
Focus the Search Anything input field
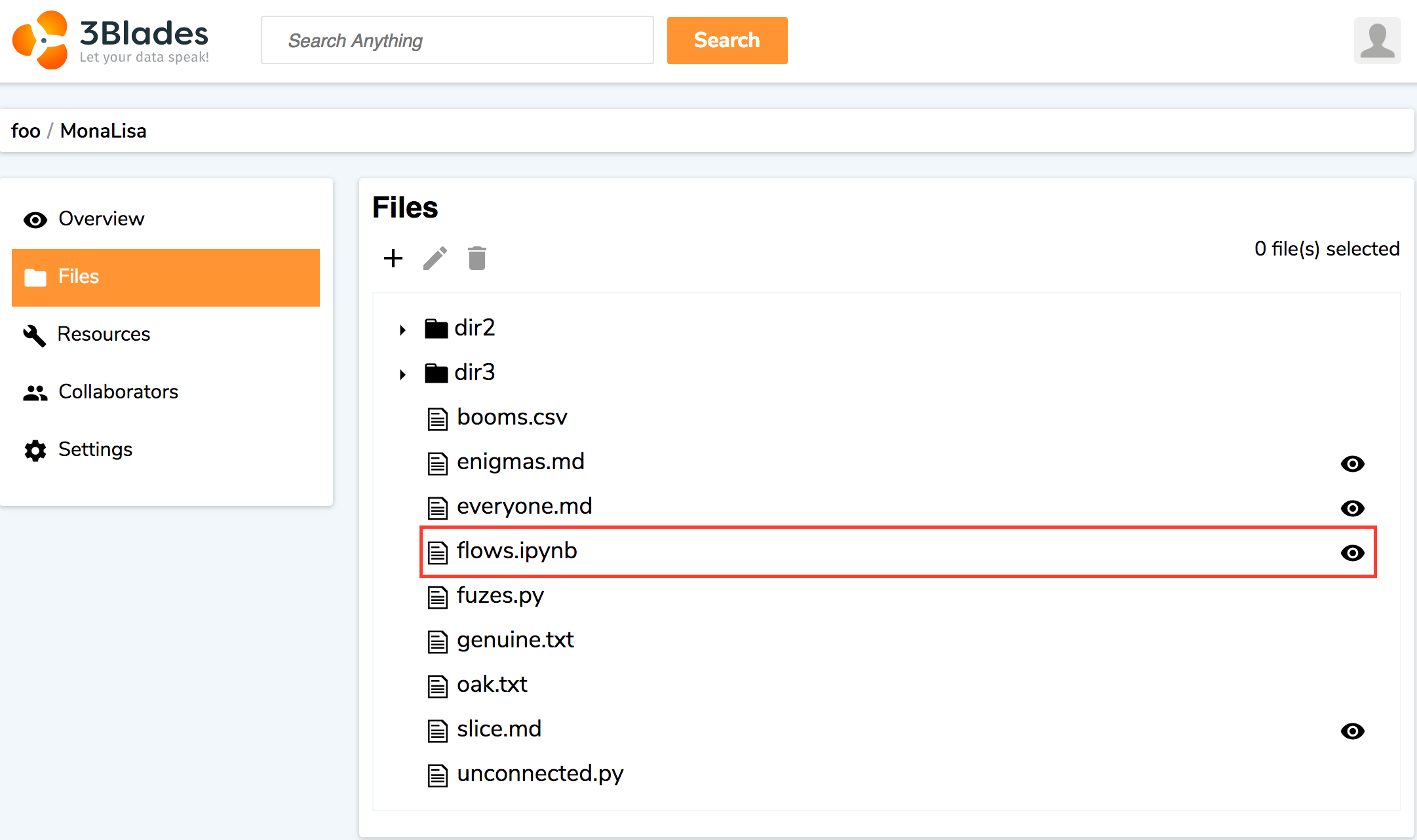(457, 41)
